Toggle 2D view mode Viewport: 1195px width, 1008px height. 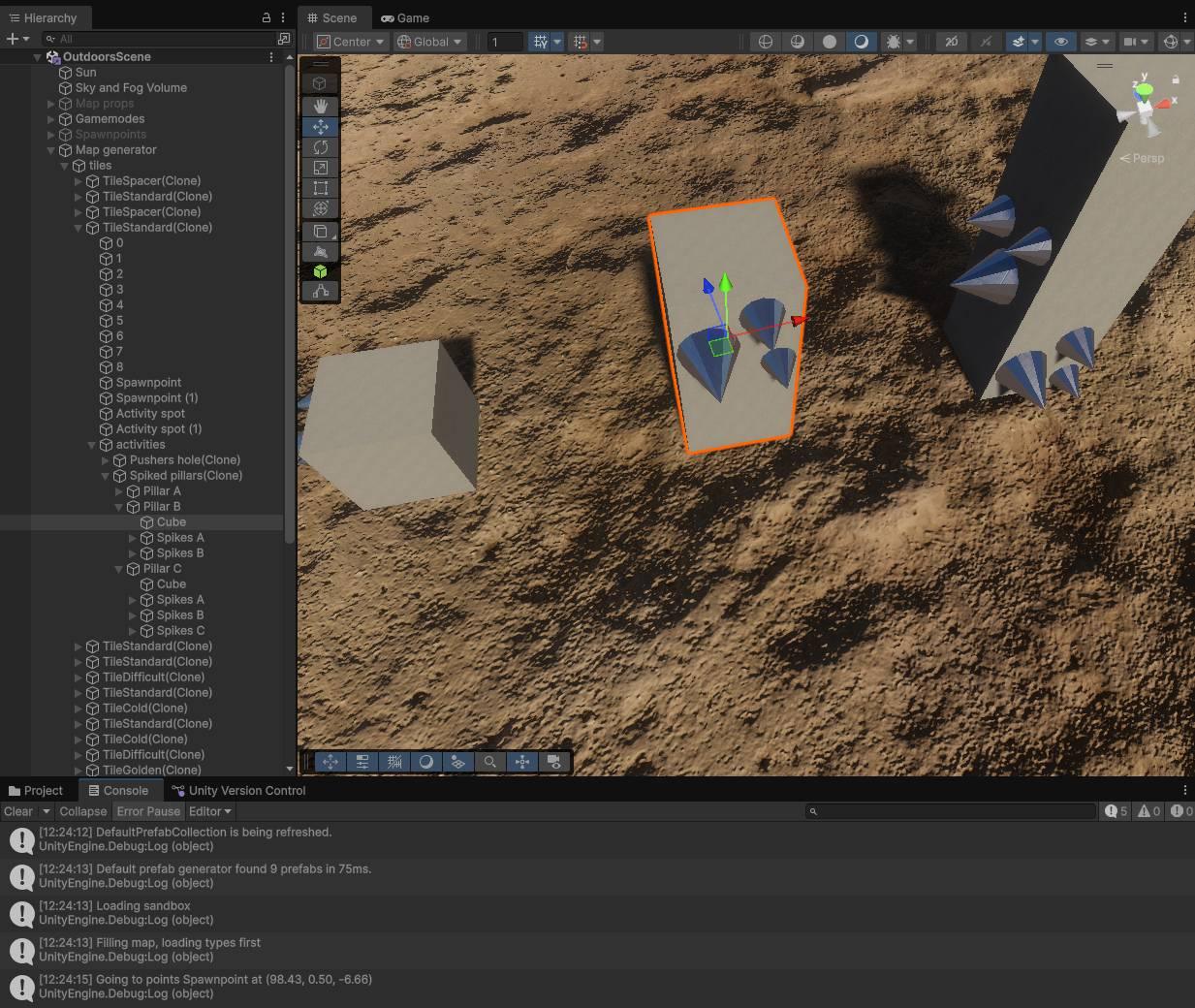pos(951,42)
